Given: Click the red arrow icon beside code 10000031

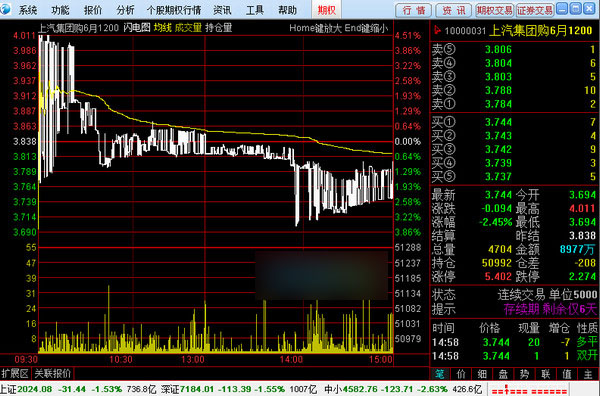Looking at the screenshot, I should (437, 30).
